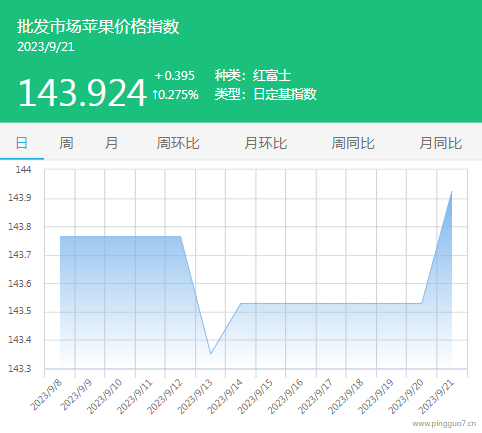Viewport: 482px width, 433px height.
Task: Click the 143.924 index value
Action: (x=82, y=93)
